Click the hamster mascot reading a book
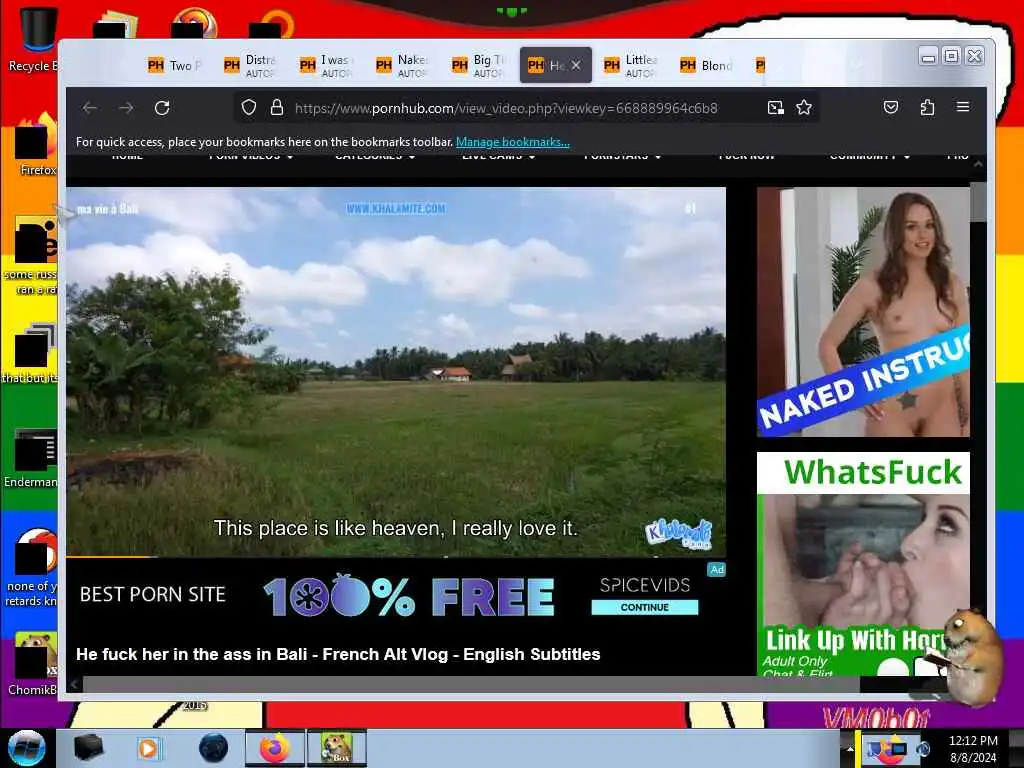Image resolution: width=1024 pixels, height=768 pixels. tap(970, 657)
